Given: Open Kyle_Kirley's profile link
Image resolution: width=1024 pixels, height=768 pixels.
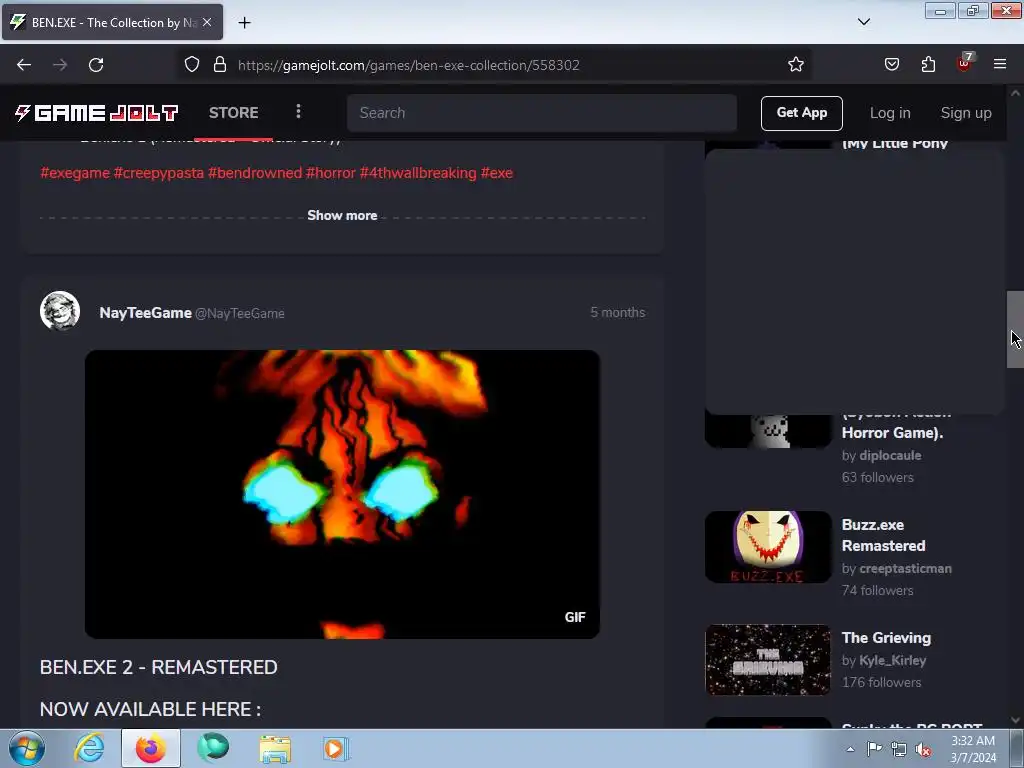Looking at the screenshot, I should click(893, 660).
